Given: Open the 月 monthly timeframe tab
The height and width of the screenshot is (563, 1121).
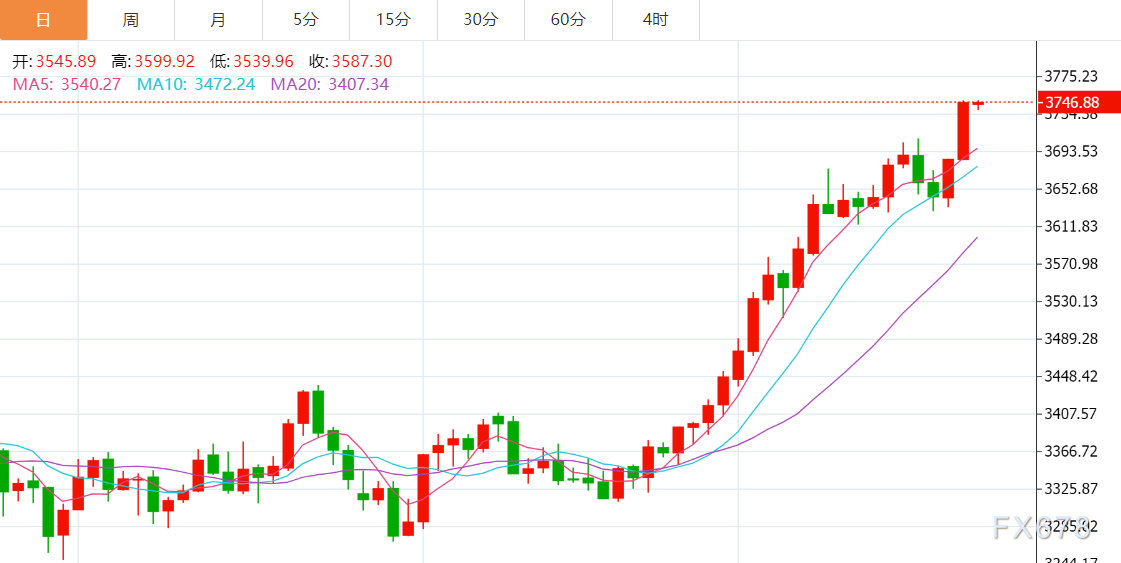Looking at the screenshot, I should (x=219, y=20).
